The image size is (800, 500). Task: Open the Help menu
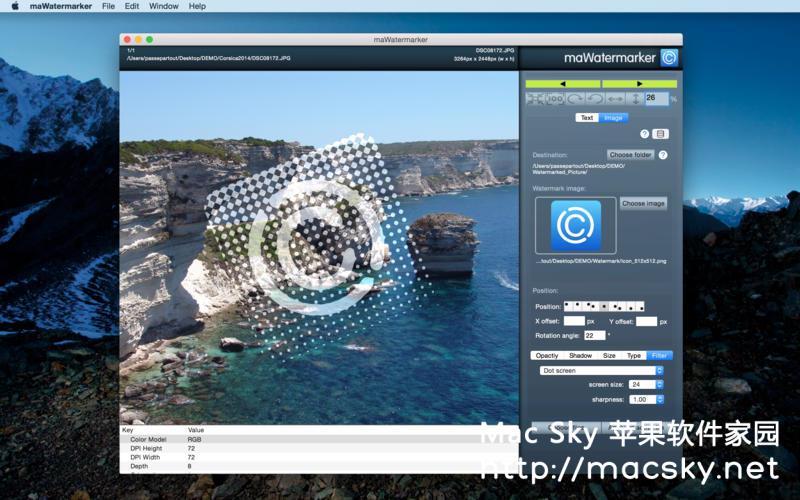point(197,6)
